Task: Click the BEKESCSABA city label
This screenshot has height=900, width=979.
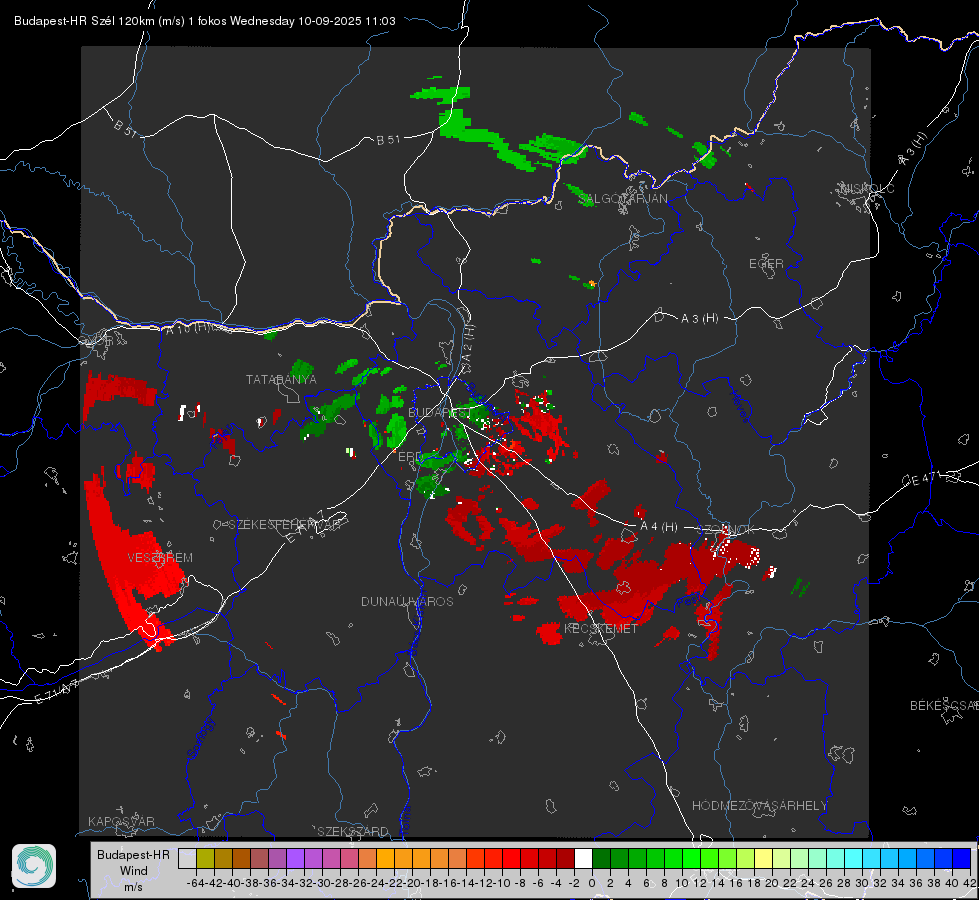Action: (944, 706)
